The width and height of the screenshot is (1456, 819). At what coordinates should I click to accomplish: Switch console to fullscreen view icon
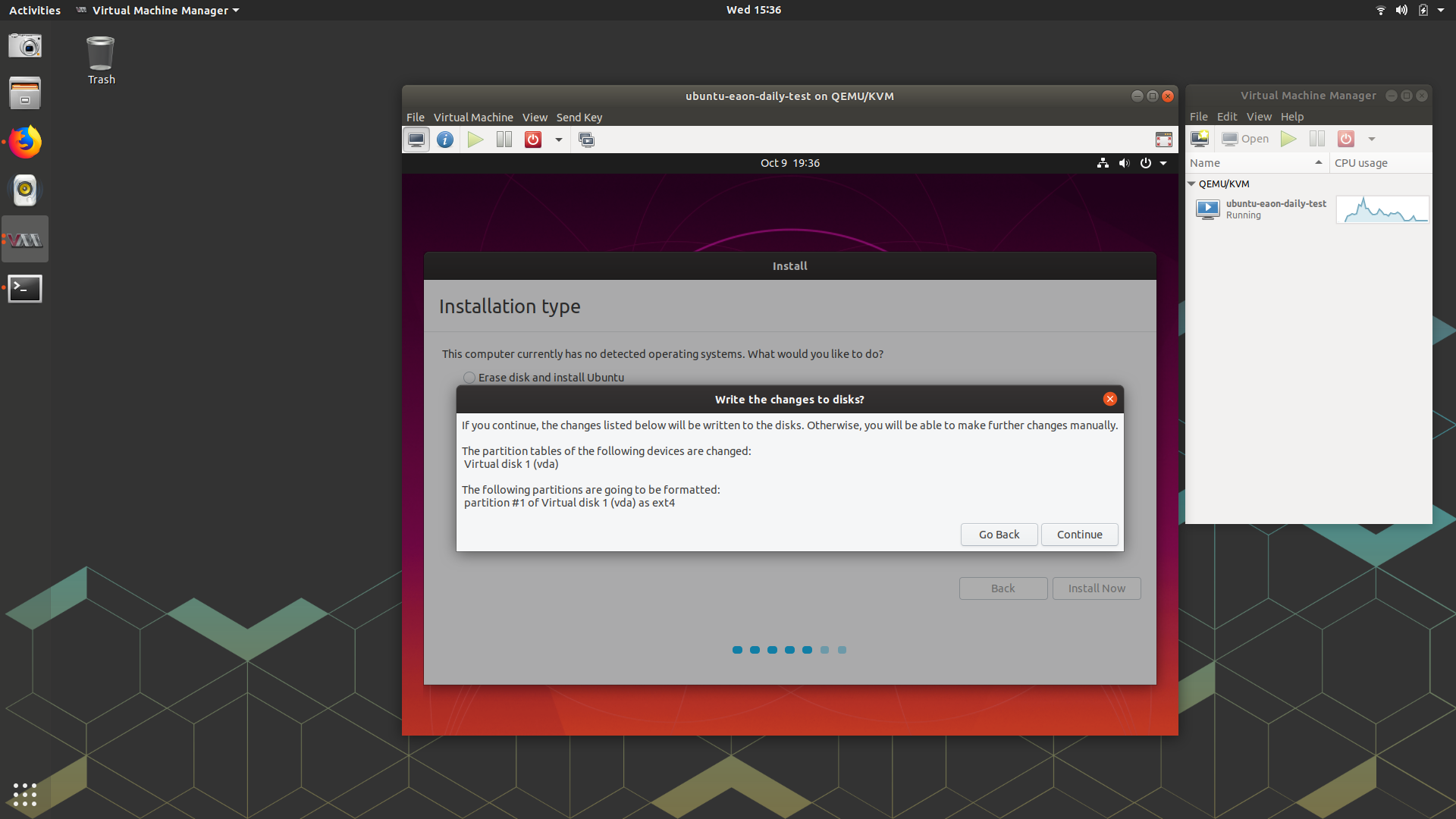point(1163,140)
